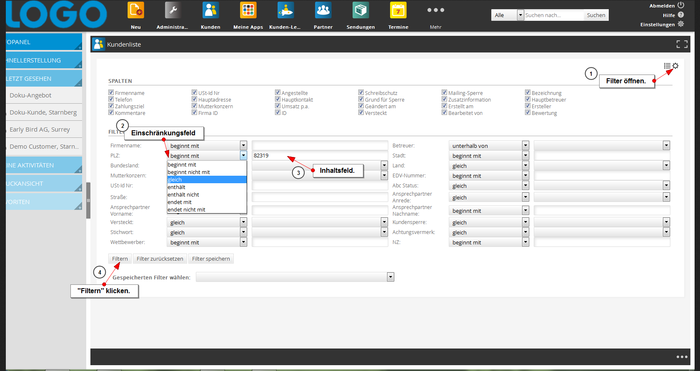
Task: Open the Sendungen package icon
Action: click(x=360, y=10)
